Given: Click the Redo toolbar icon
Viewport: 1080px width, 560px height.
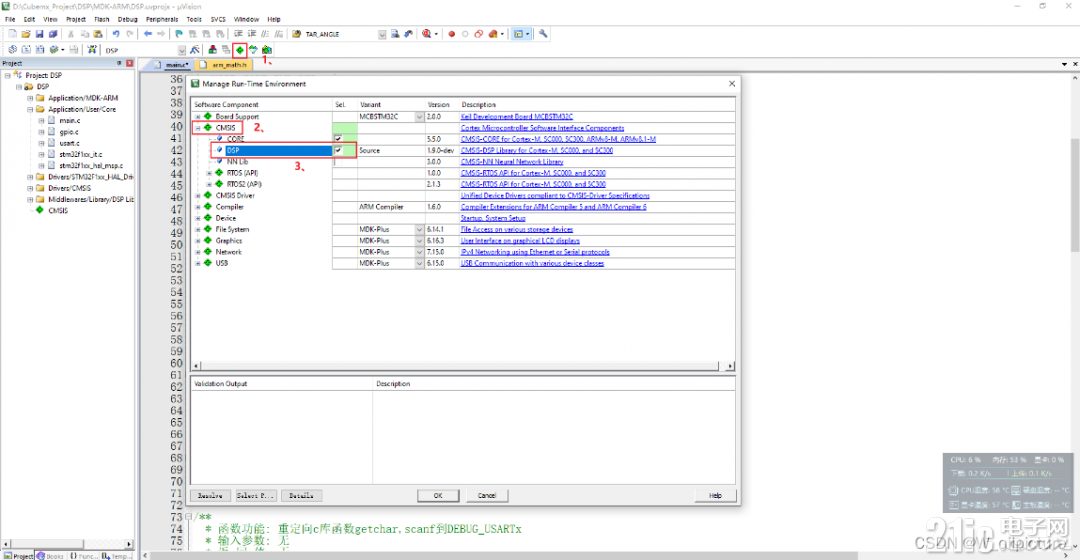Looking at the screenshot, I should [129, 34].
